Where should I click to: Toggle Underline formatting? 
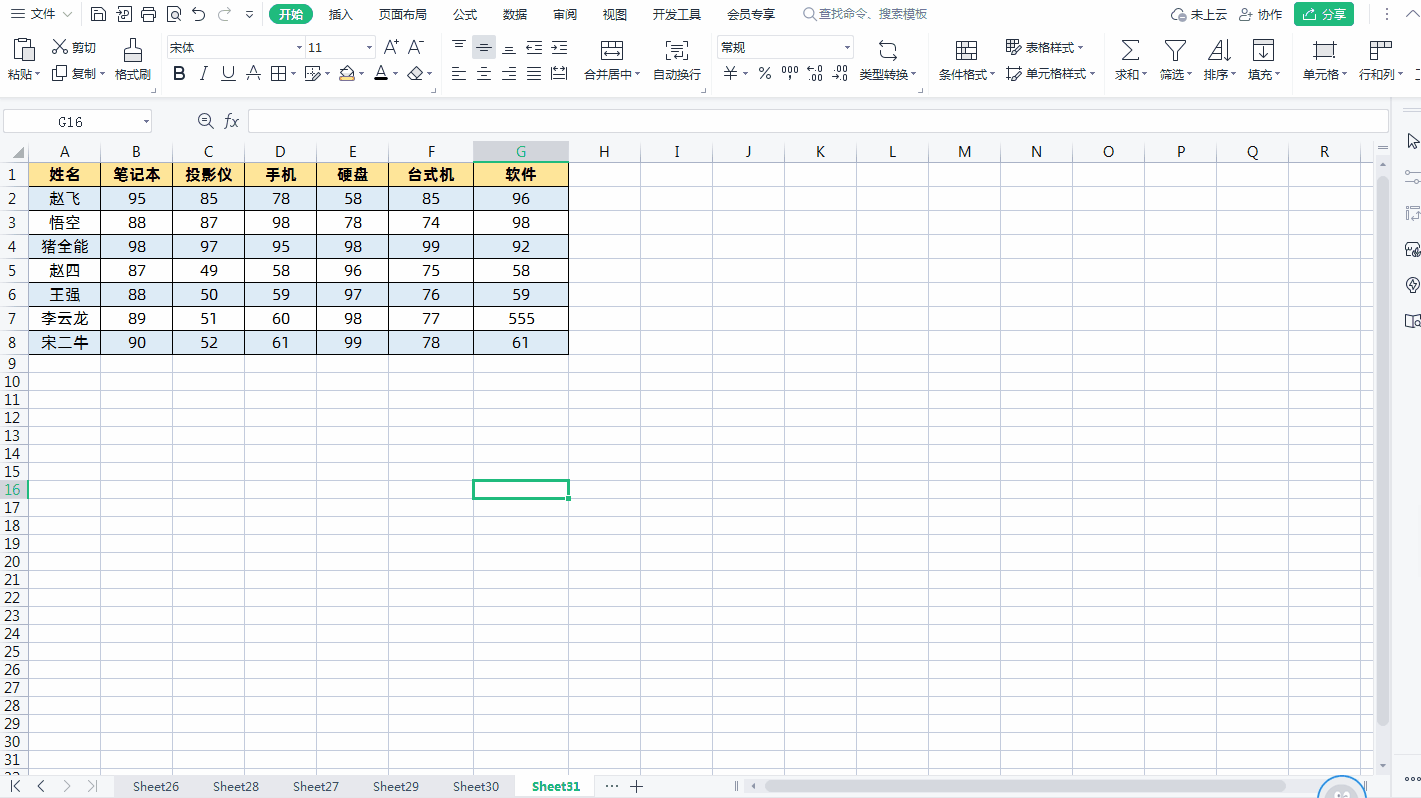pyautogui.click(x=229, y=73)
